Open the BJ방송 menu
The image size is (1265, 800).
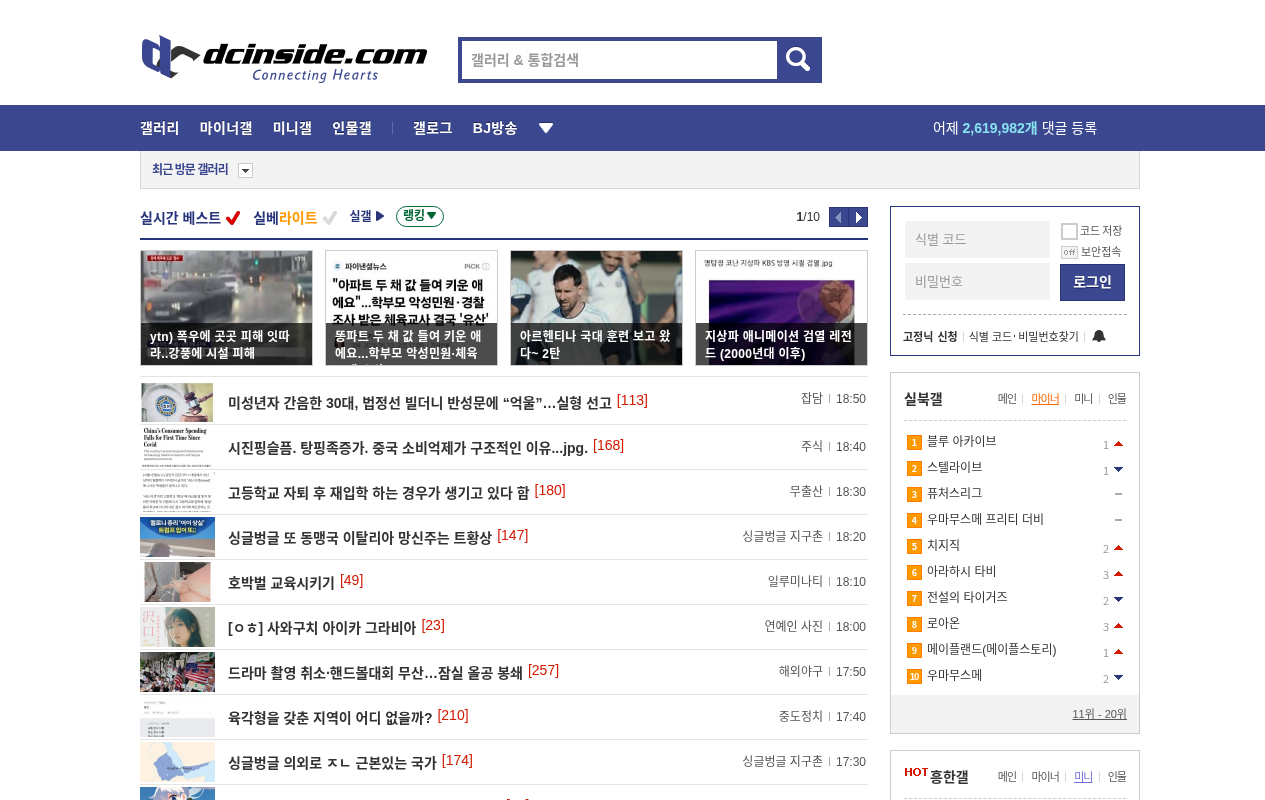pos(495,128)
